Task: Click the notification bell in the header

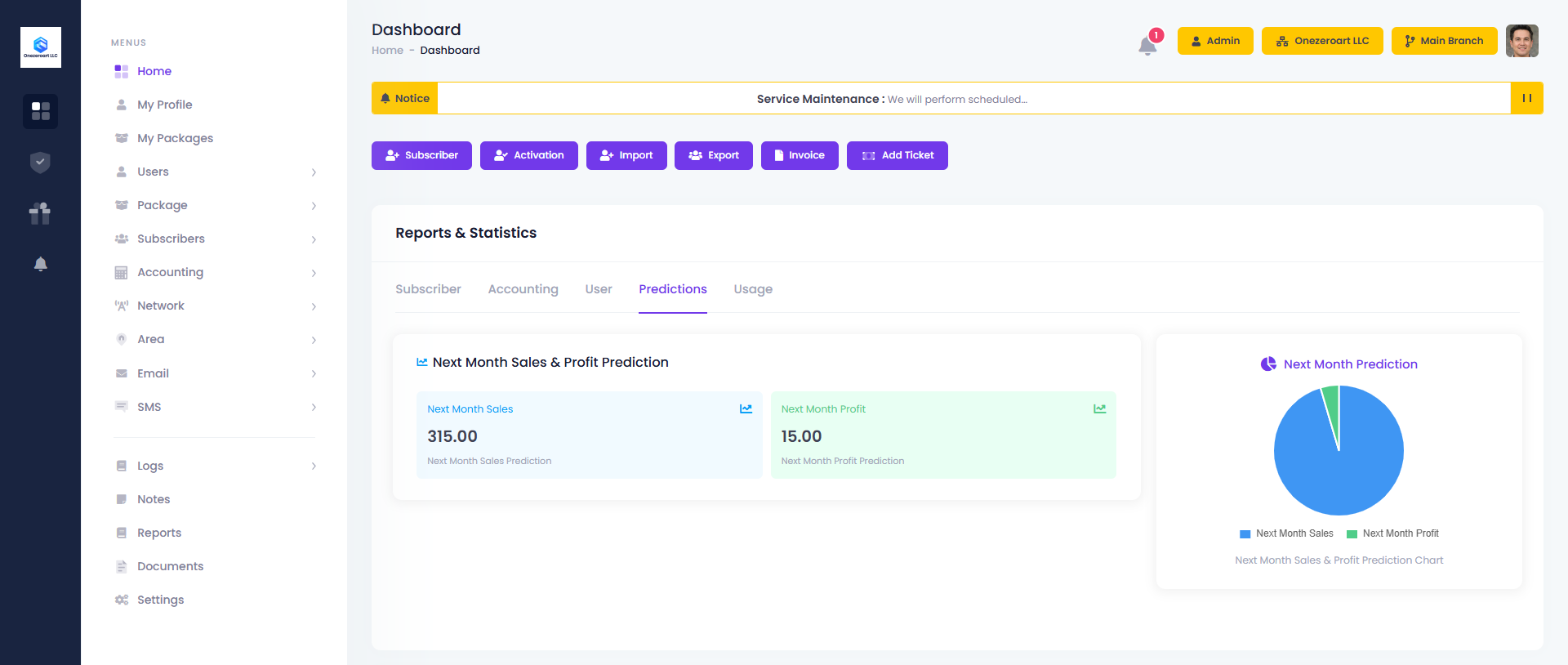Action: click(1147, 45)
